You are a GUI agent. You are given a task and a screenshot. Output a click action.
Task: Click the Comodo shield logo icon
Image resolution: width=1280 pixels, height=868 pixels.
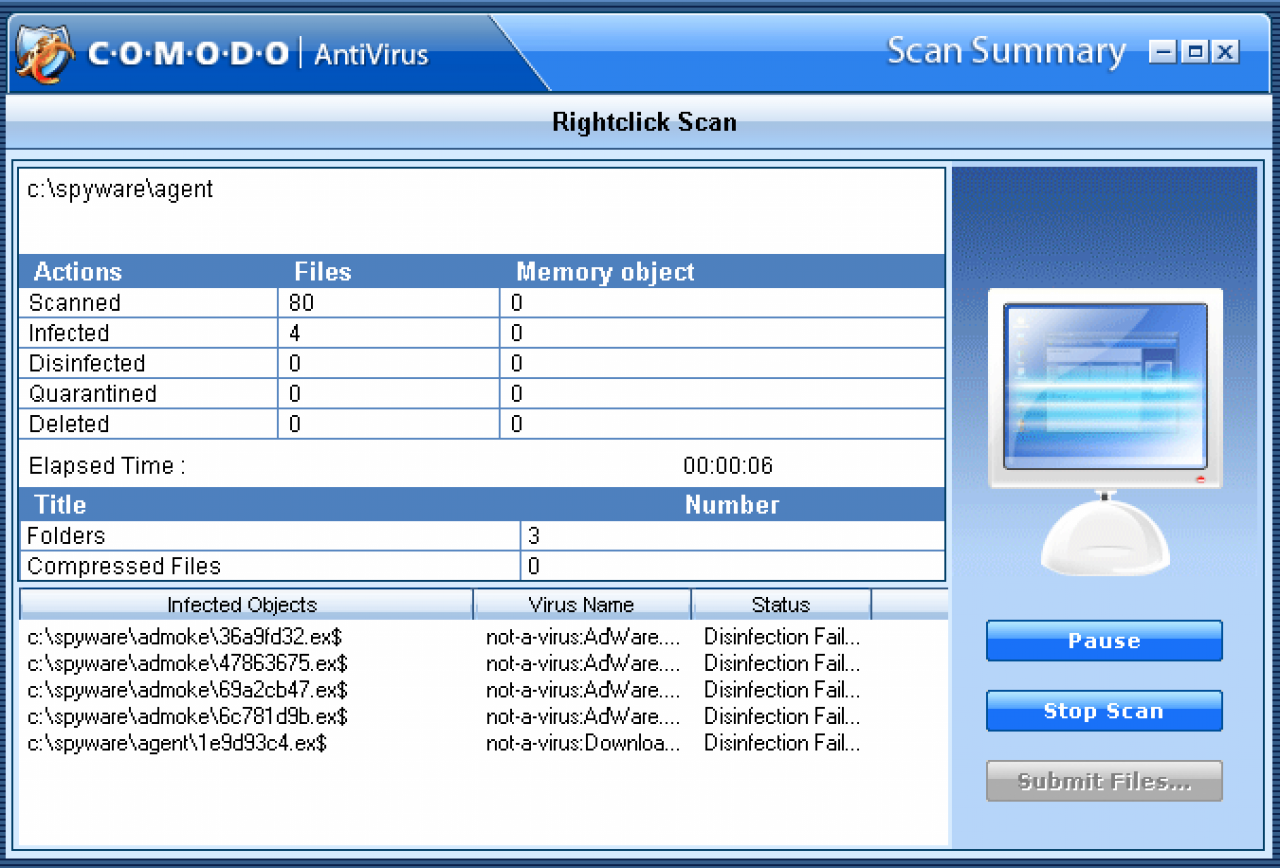[x=44, y=53]
